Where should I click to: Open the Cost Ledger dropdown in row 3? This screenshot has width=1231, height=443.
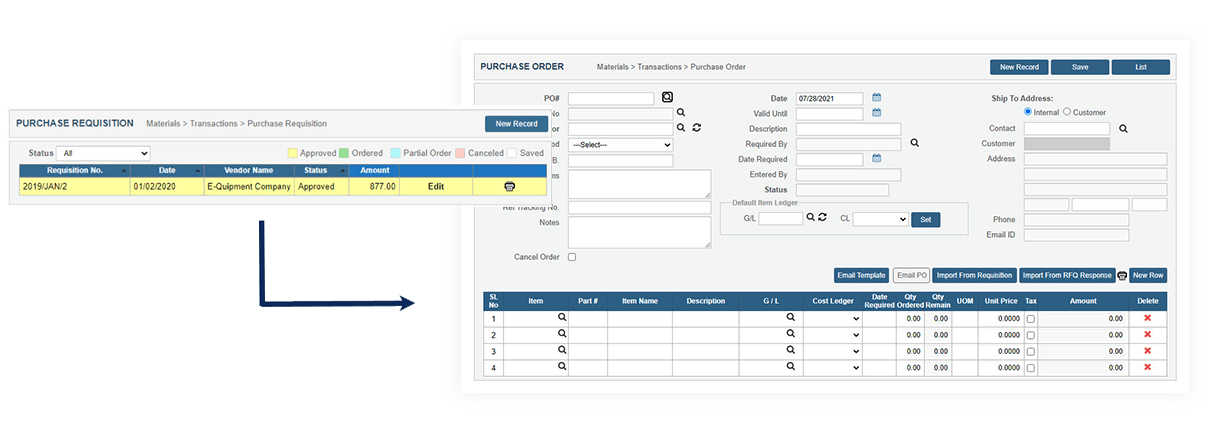[x=833, y=351]
